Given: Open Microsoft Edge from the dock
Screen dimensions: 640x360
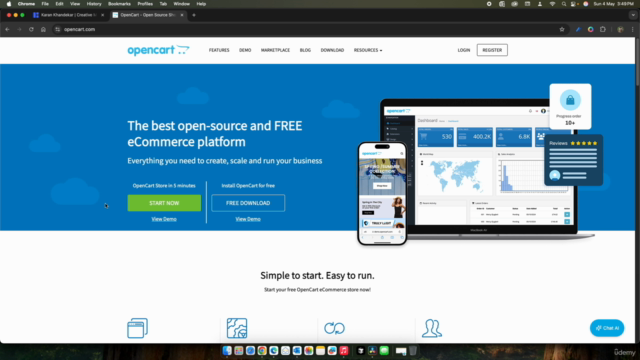Looking at the screenshot, I should coord(273,351).
